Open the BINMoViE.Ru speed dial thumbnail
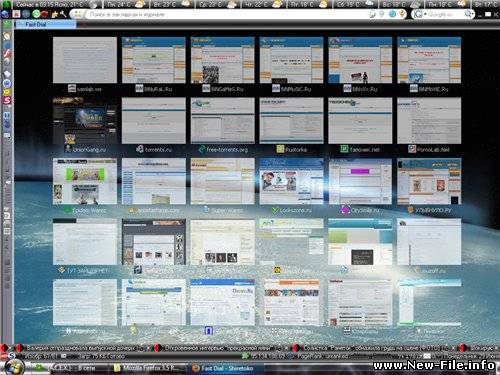 pyautogui.click(x=429, y=60)
